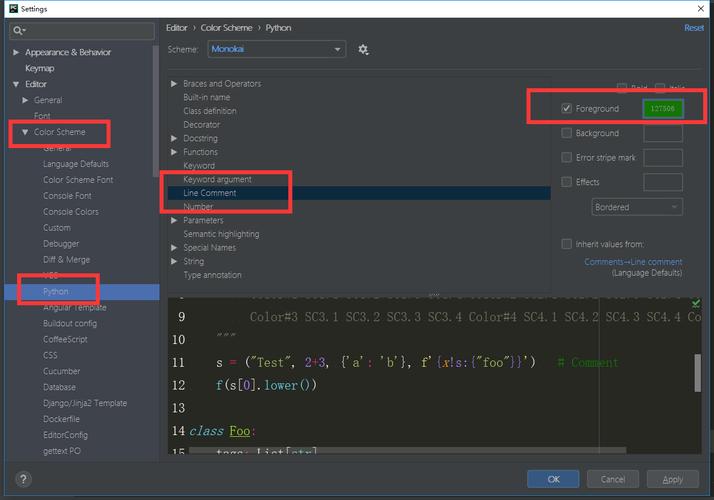The image size is (714, 500).
Task: Enable the Error stripe mark checkbox
Action: tap(566, 158)
